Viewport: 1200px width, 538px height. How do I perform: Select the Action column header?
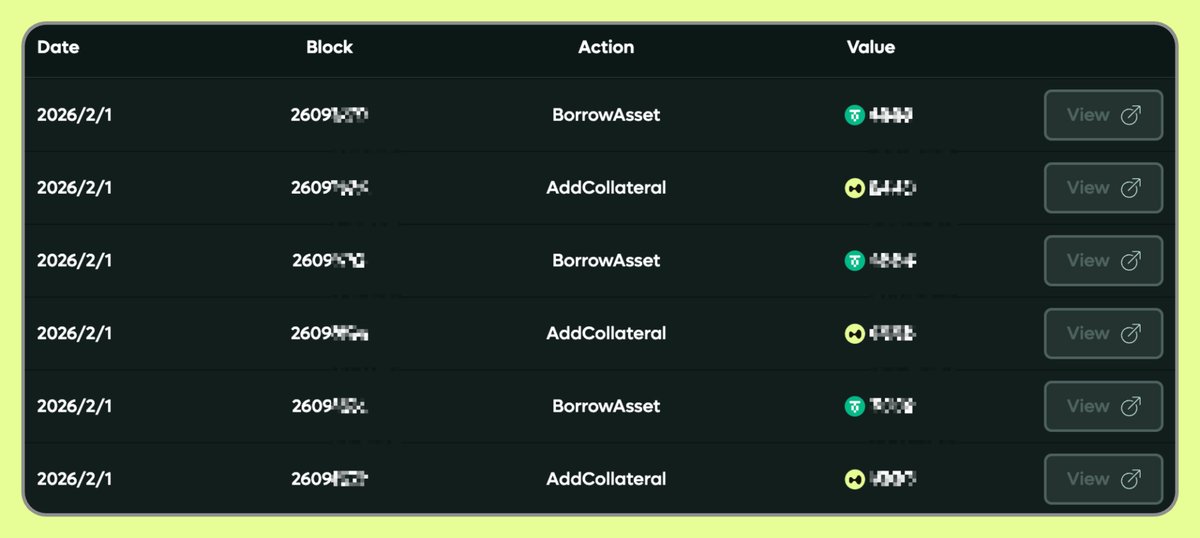pyautogui.click(x=606, y=47)
